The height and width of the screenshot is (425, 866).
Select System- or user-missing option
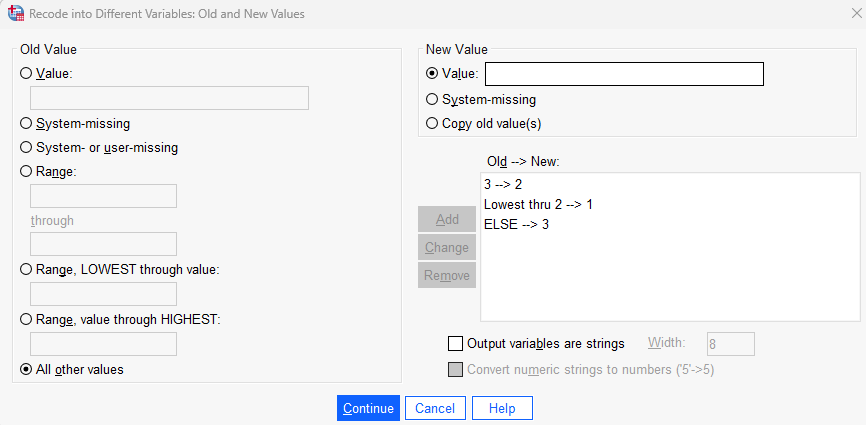click(x=26, y=147)
